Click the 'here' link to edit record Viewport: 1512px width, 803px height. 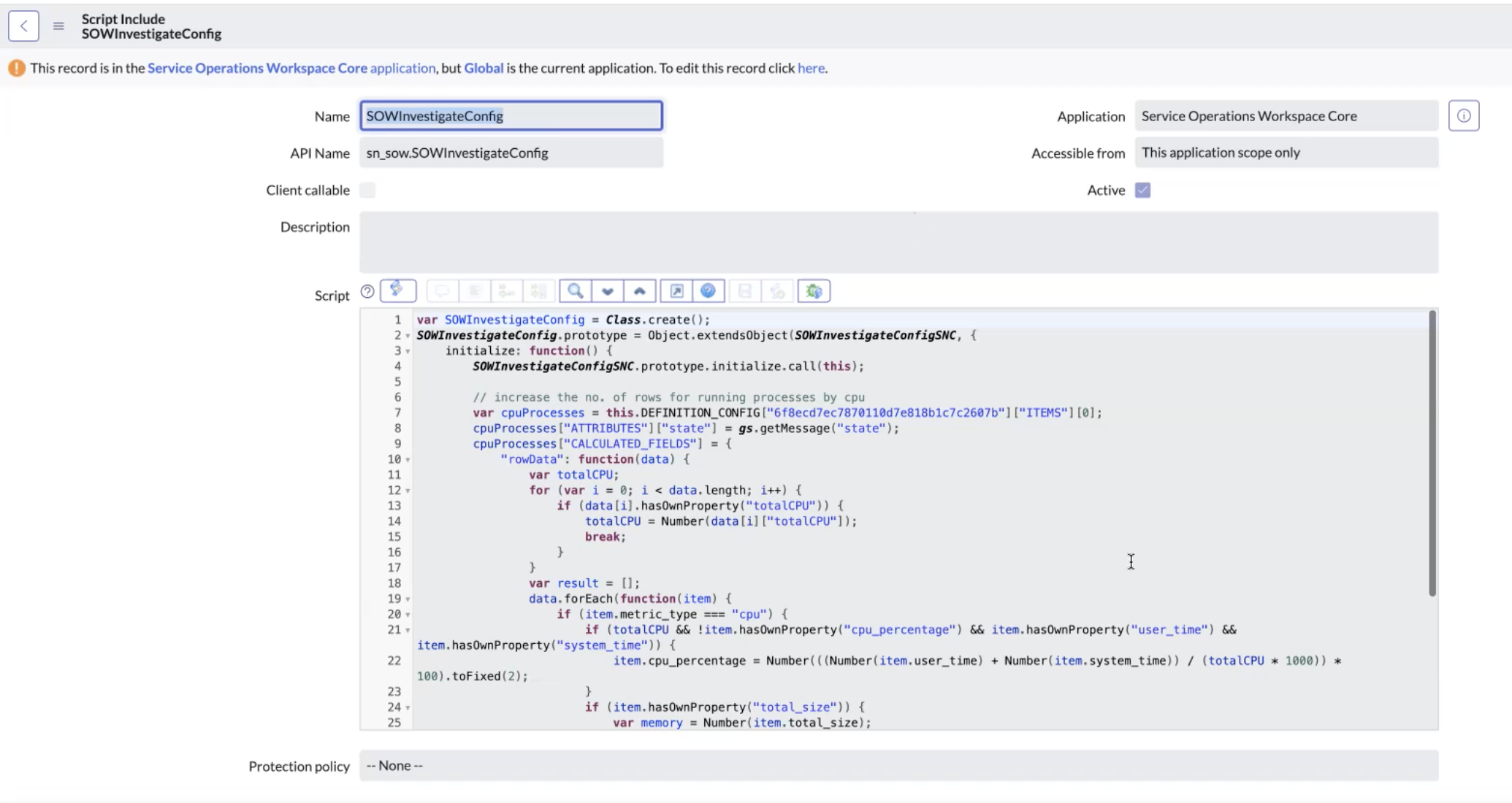tap(811, 68)
